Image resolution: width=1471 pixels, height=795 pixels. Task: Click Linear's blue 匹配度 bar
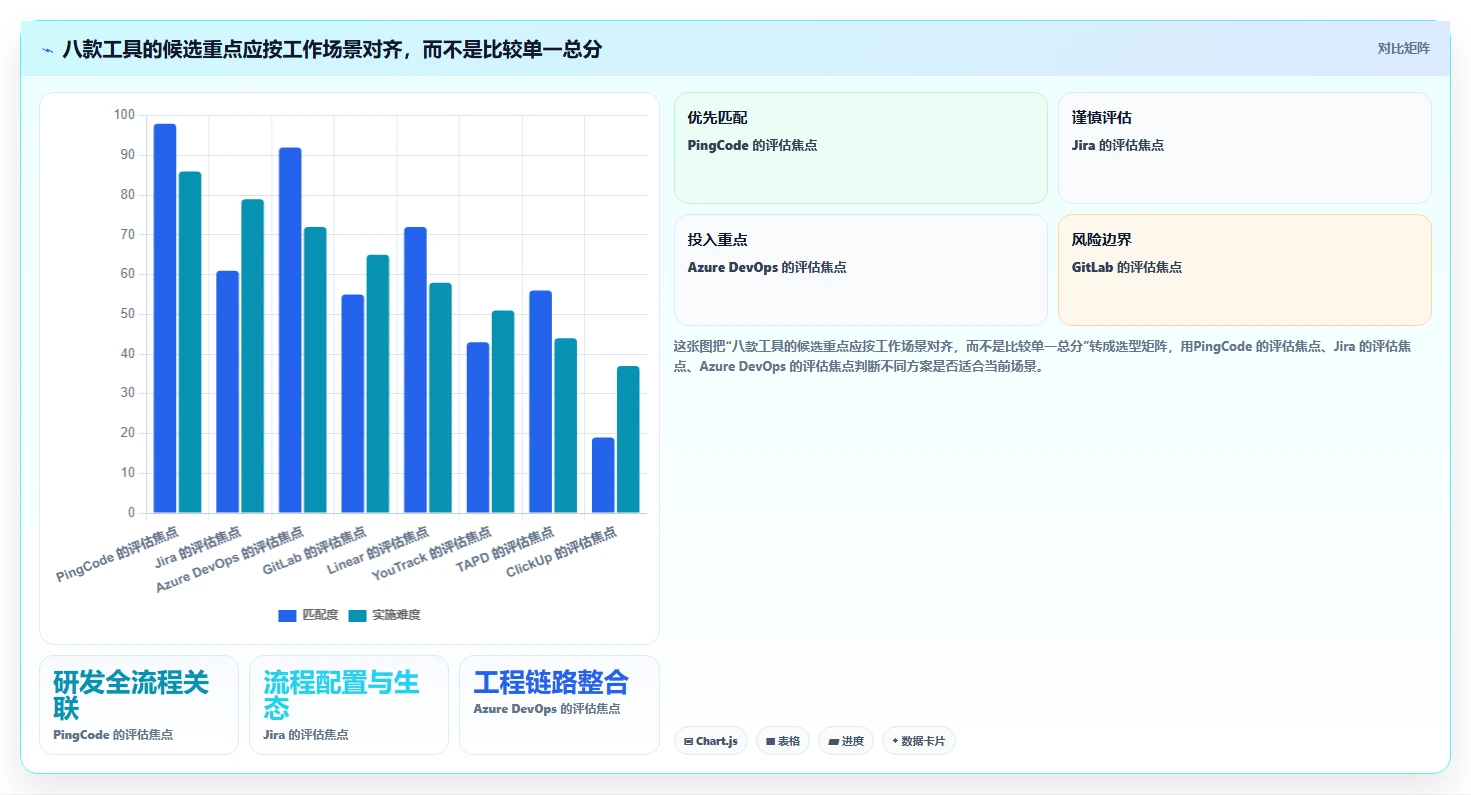pyautogui.click(x=415, y=370)
